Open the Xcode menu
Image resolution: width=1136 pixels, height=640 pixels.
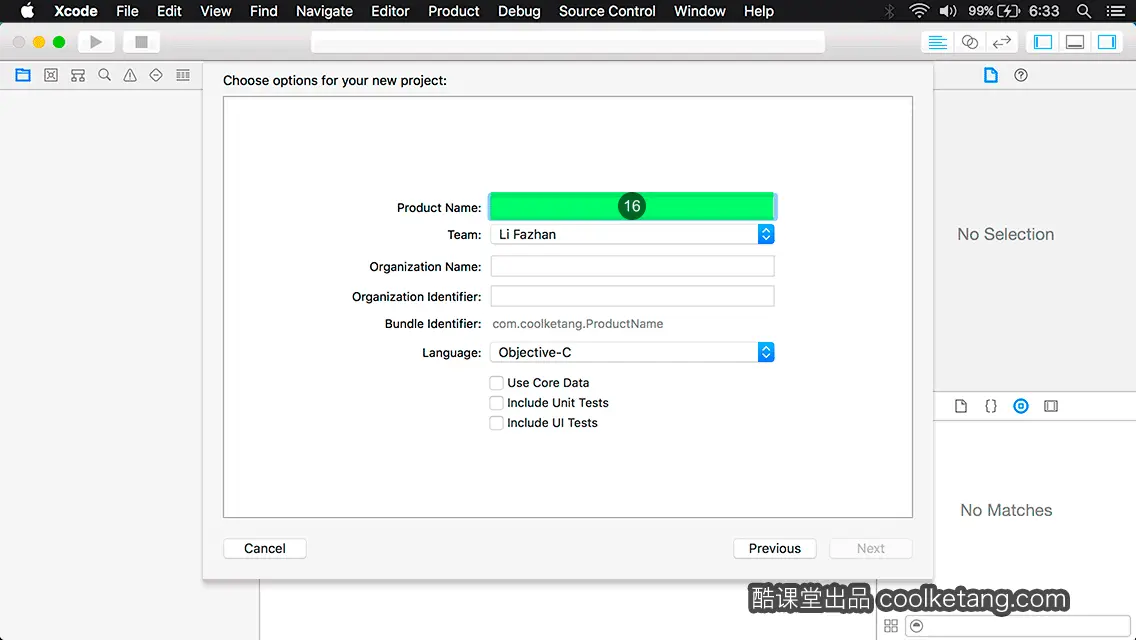point(75,11)
